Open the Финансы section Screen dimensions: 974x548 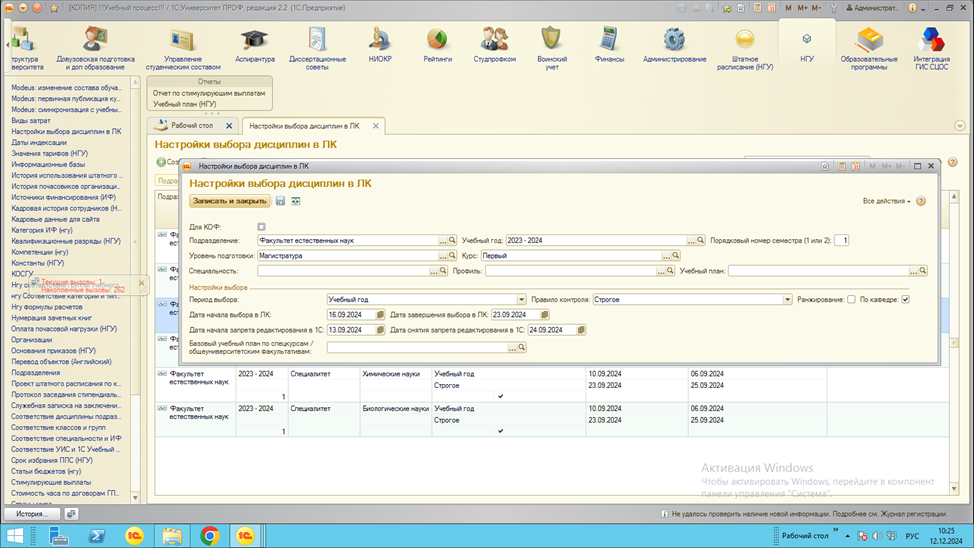click(609, 46)
